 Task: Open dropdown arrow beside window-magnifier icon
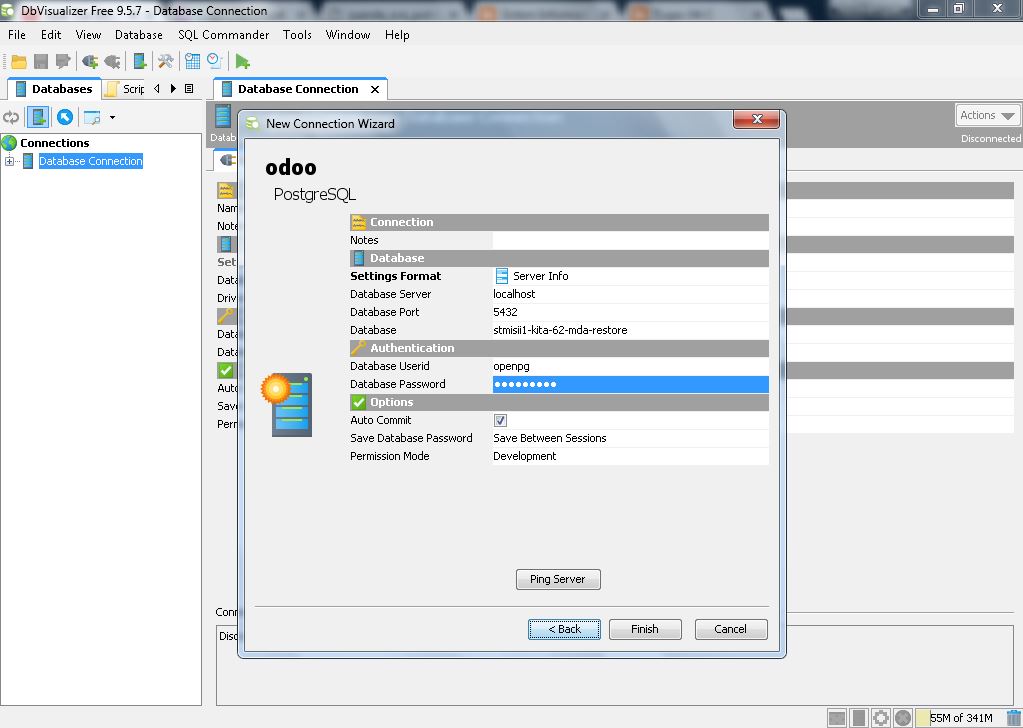[x=112, y=117]
